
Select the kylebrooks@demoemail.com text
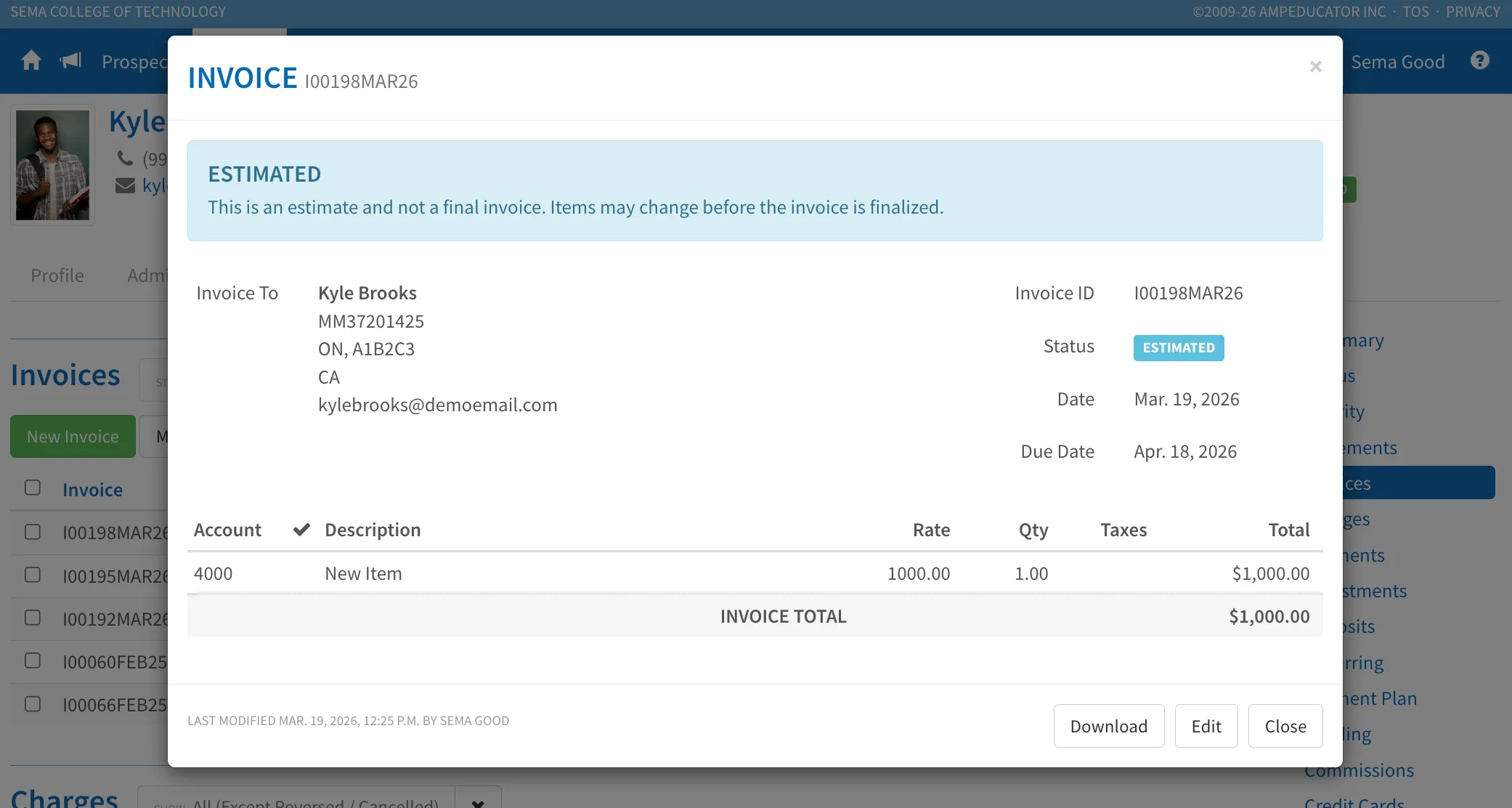438,405
